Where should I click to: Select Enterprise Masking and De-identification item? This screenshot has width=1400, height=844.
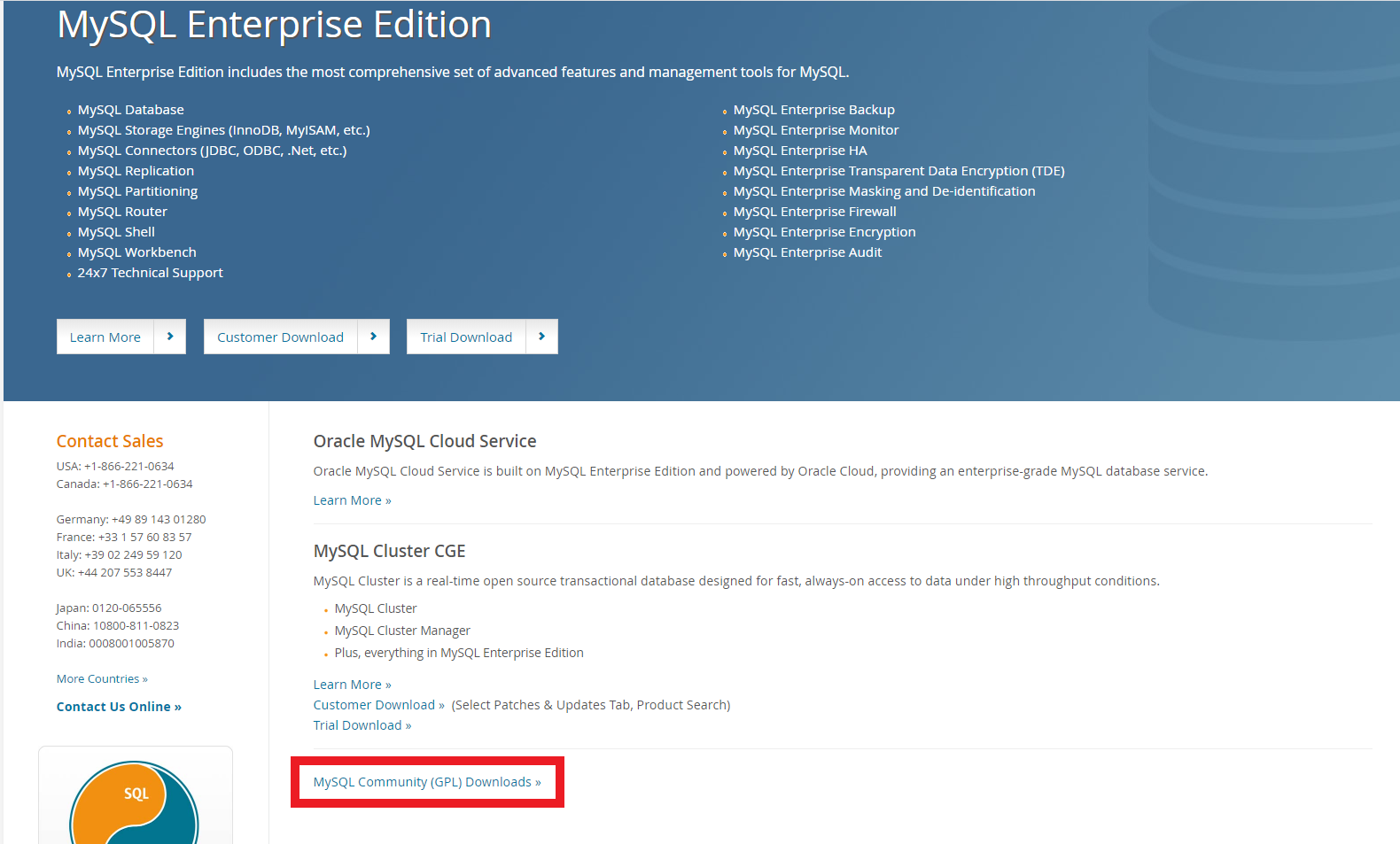(x=884, y=191)
